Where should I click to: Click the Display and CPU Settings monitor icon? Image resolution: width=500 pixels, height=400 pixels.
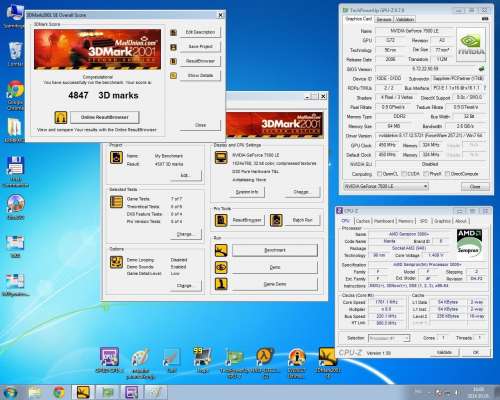[x=221, y=157]
